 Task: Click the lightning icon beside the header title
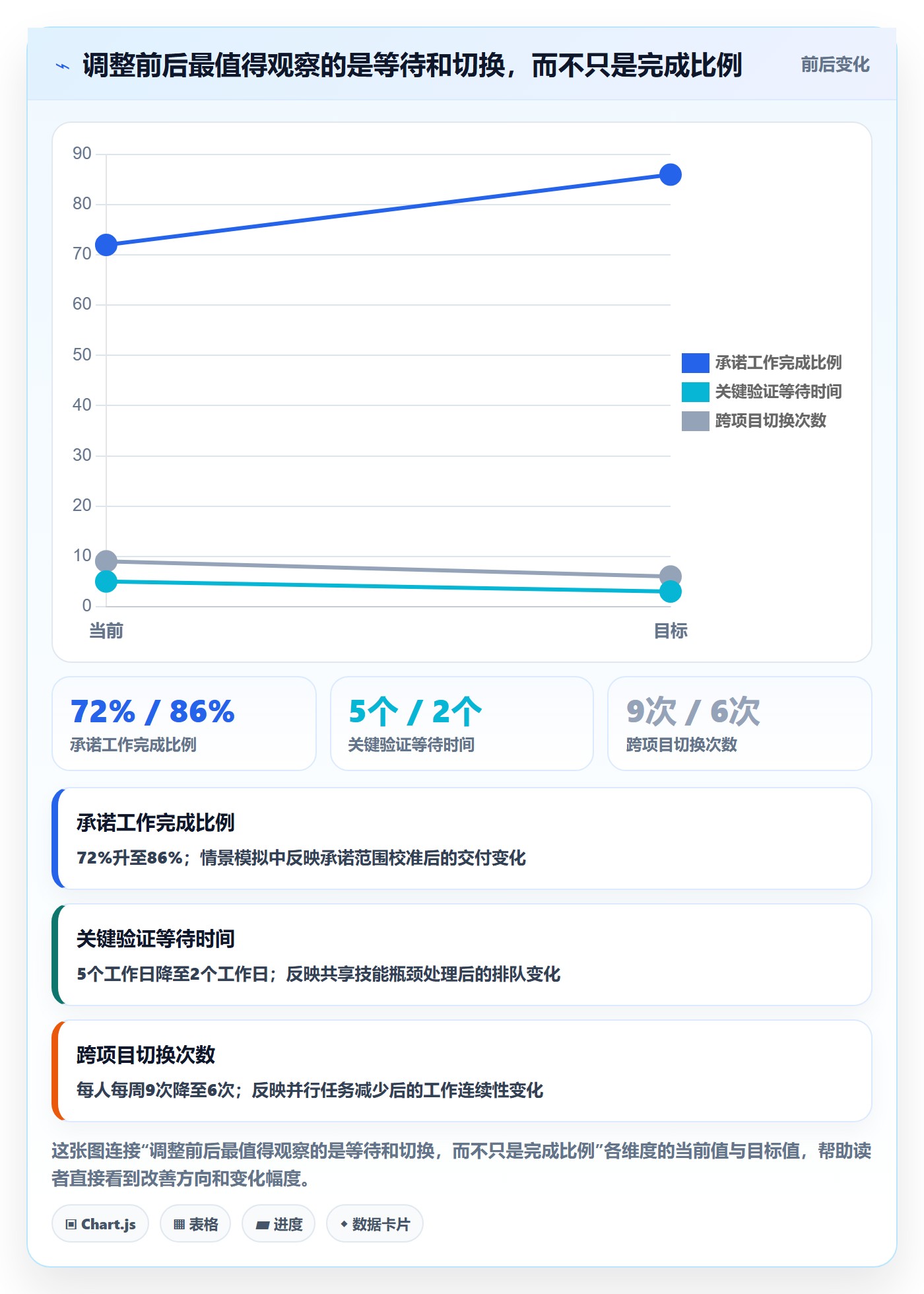[63, 66]
